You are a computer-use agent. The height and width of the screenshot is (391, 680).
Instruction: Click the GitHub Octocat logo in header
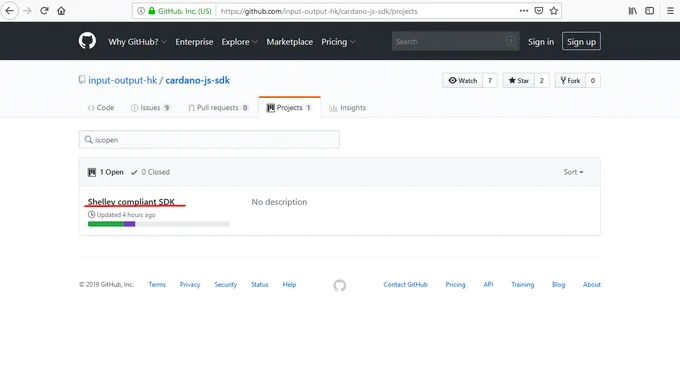87,41
